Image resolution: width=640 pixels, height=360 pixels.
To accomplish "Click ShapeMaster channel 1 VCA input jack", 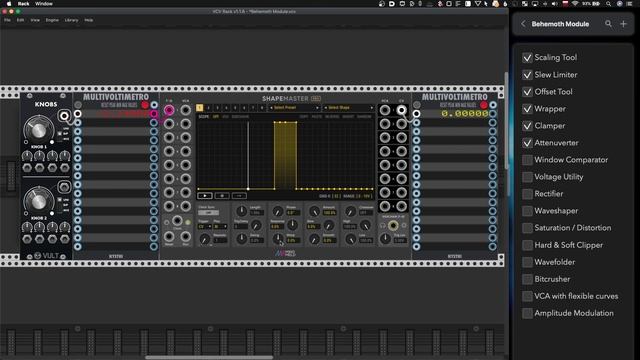I will [185, 110].
